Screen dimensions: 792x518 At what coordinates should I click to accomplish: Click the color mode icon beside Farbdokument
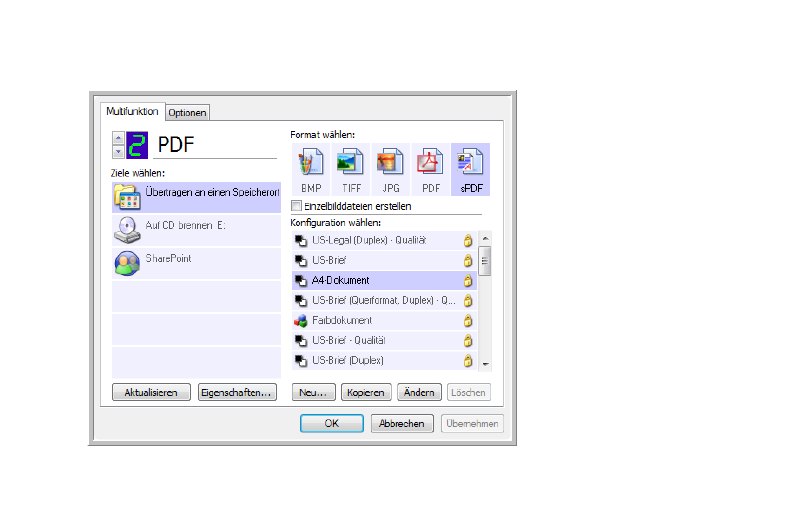tap(301, 321)
